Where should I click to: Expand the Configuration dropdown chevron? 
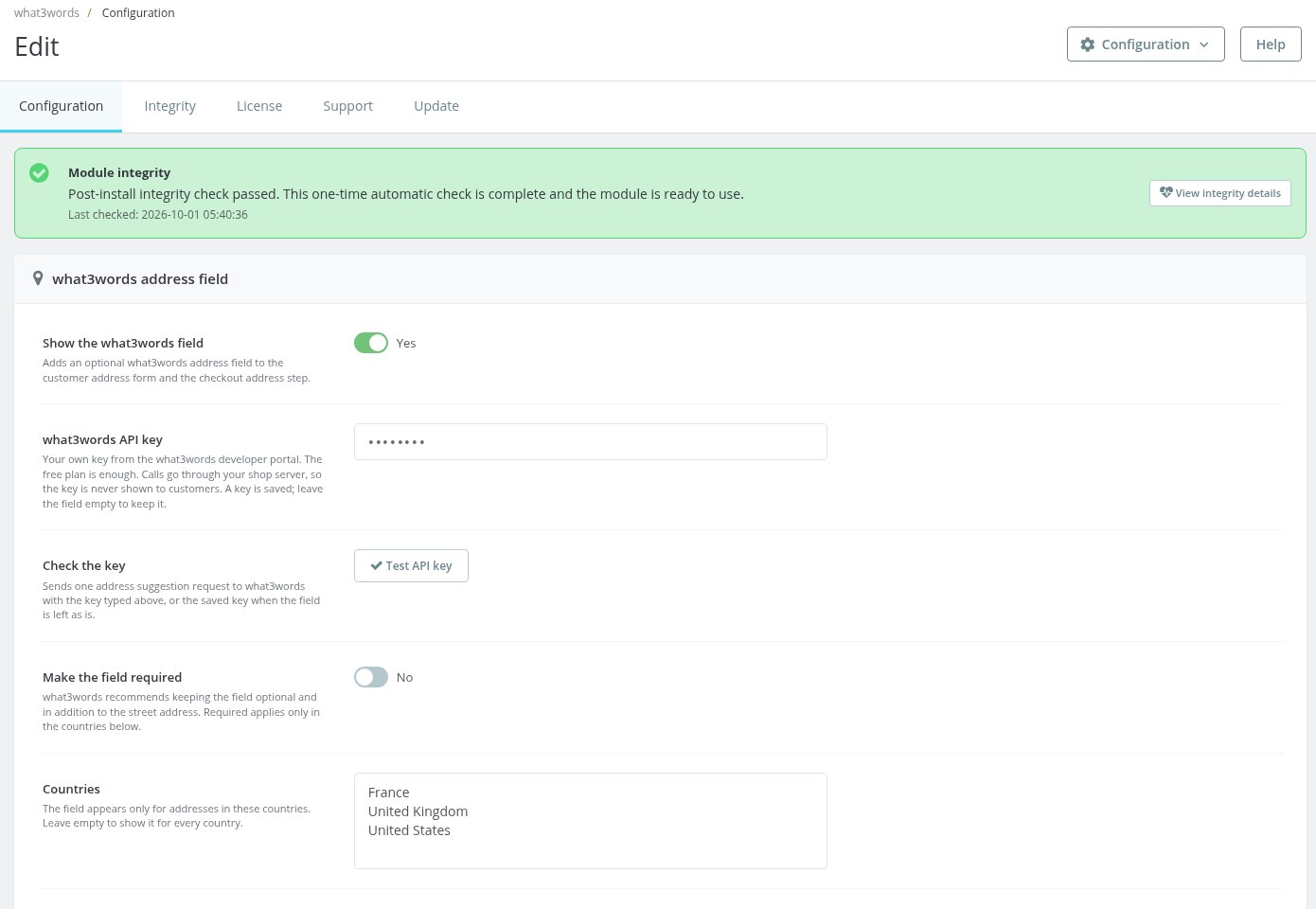[x=1204, y=45]
